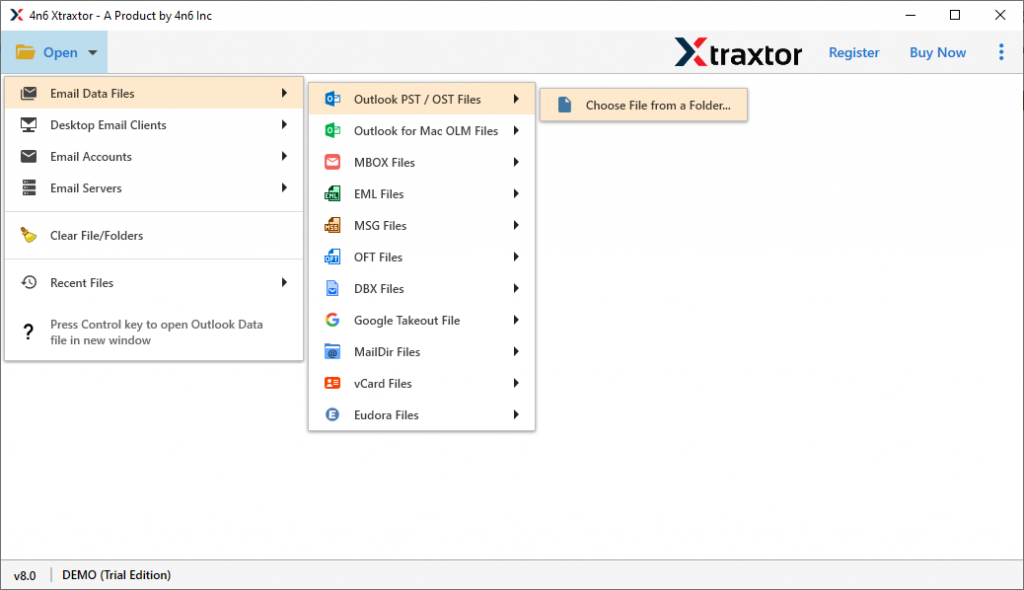
Task: Click the Outlook for Mac OLM icon
Action: coord(332,131)
